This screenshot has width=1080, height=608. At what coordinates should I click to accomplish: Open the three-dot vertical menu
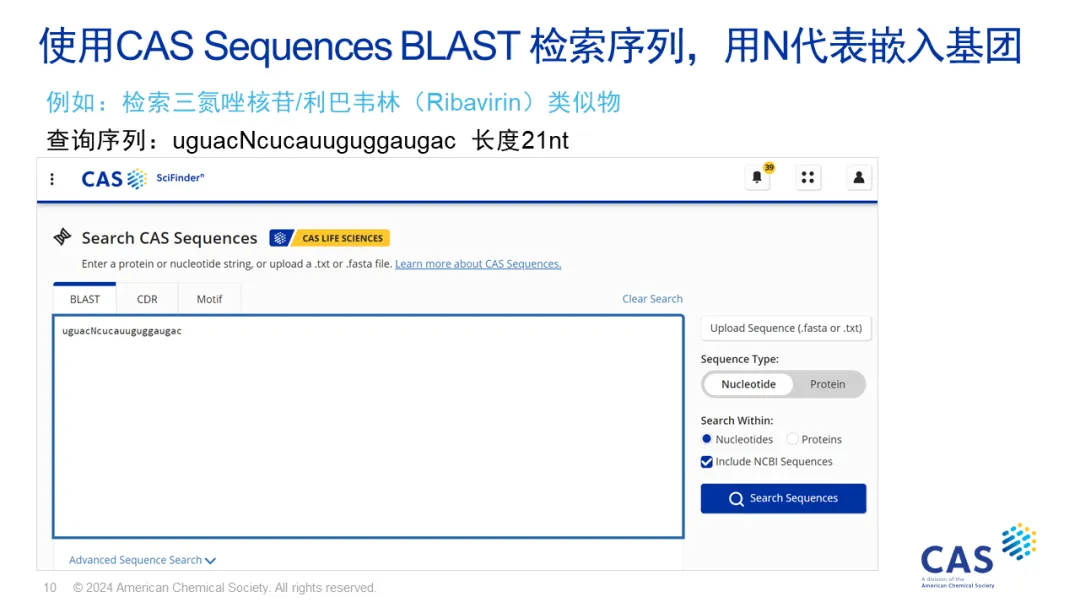click(52, 179)
